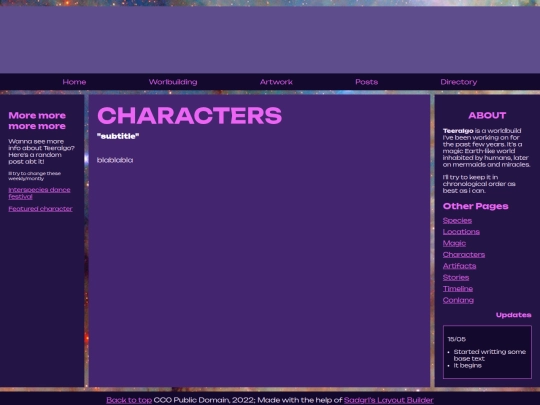Open the Artifacts page link
The height and width of the screenshot is (405, 540).
[x=459, y=266]
